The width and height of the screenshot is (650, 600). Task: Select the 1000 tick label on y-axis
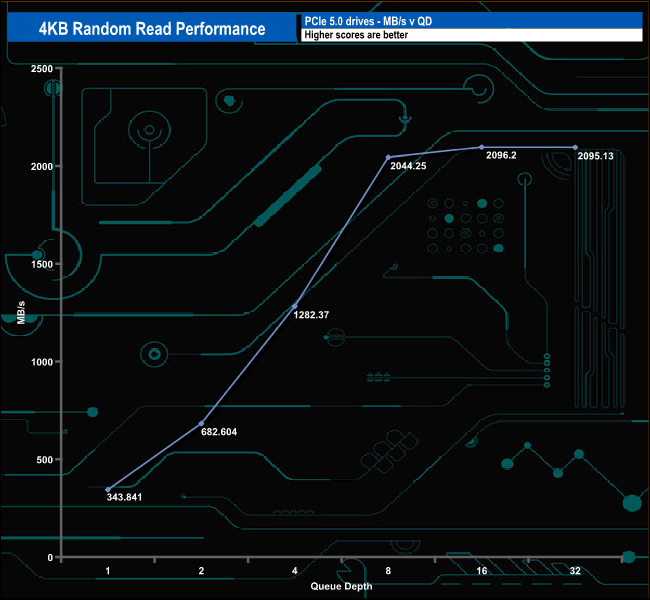tap(41, 362)
